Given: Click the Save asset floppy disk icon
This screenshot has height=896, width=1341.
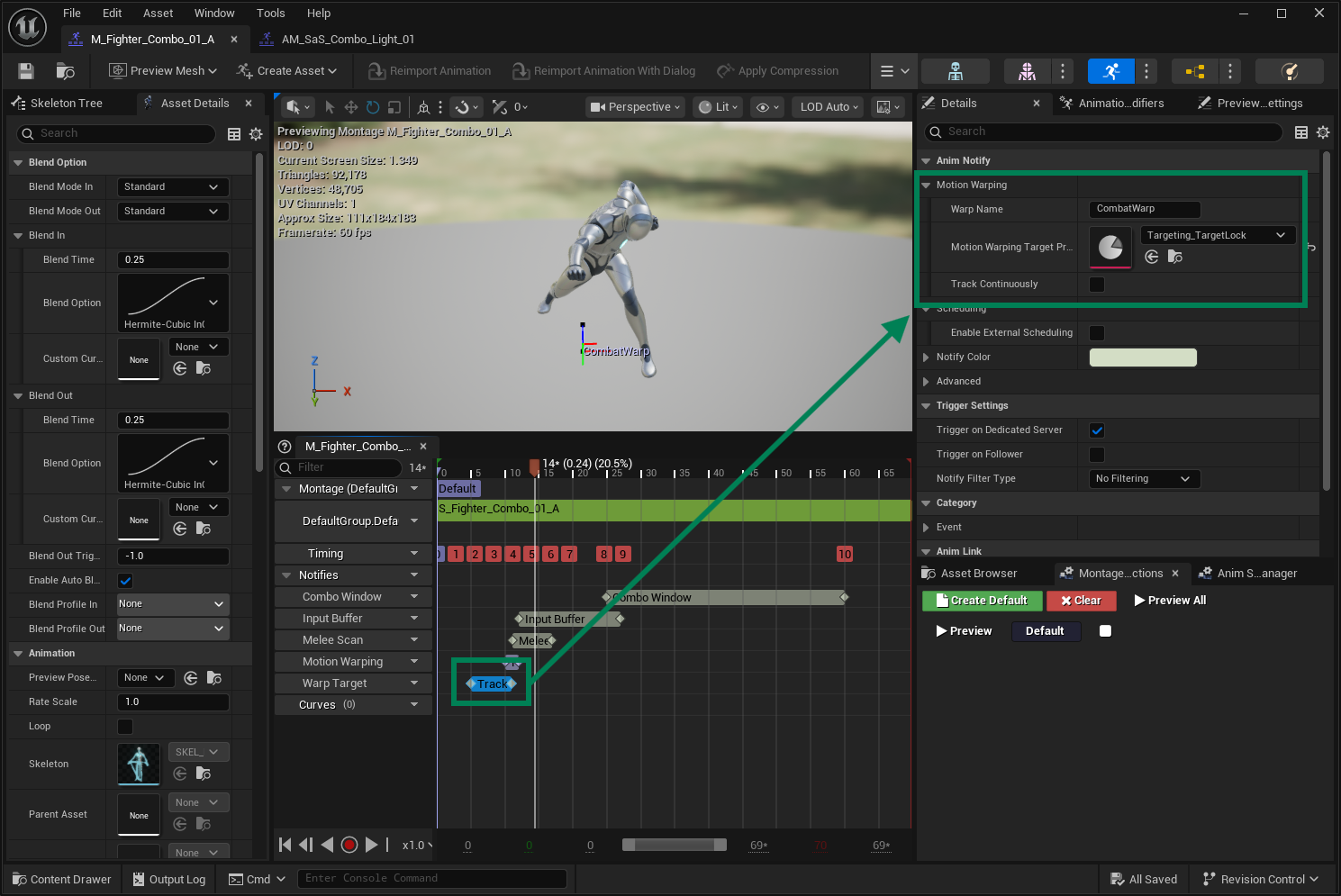Looking at the screenshot, I should coord(26,71).
